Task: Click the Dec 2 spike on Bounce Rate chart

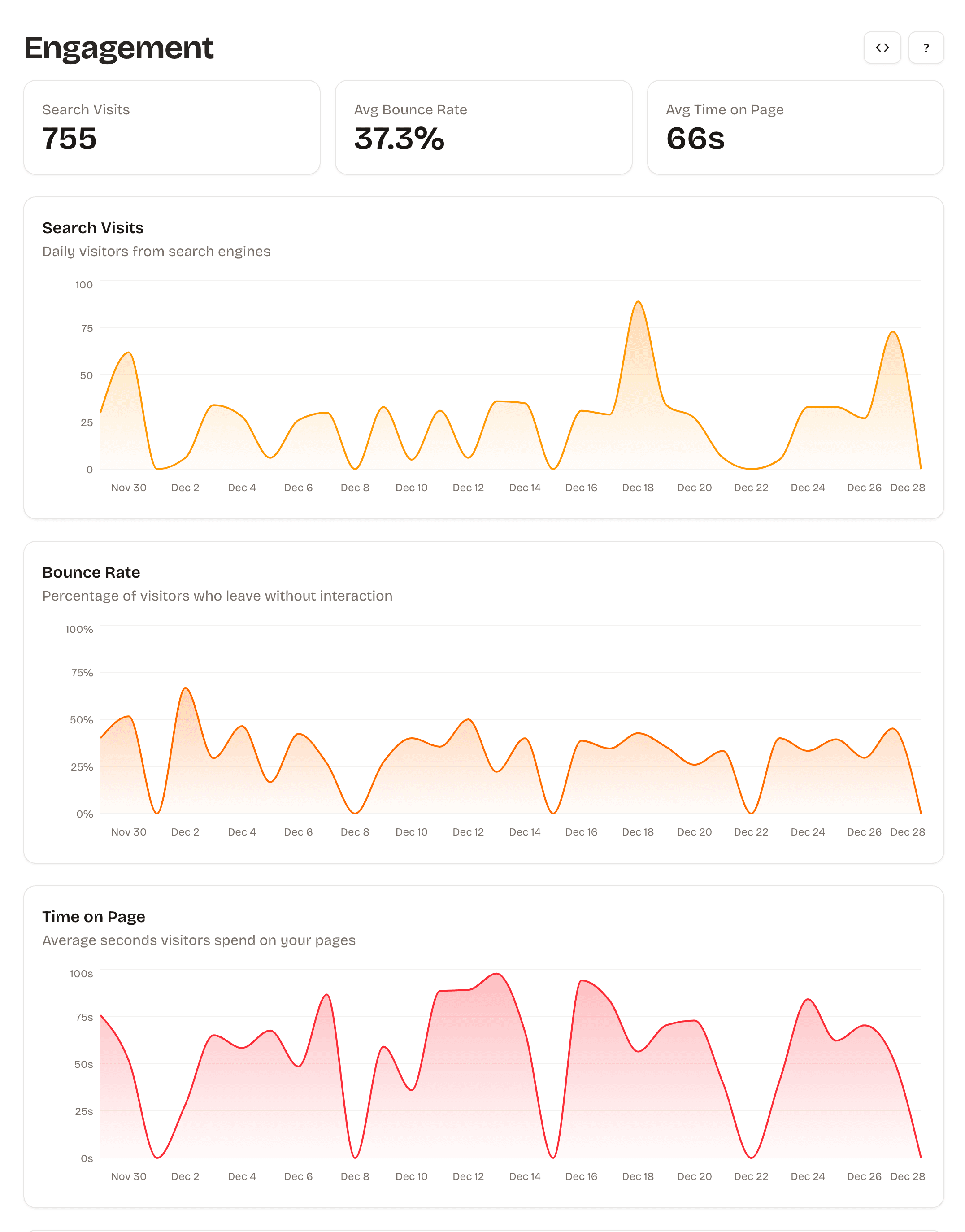Action: (x=185, y=688)
